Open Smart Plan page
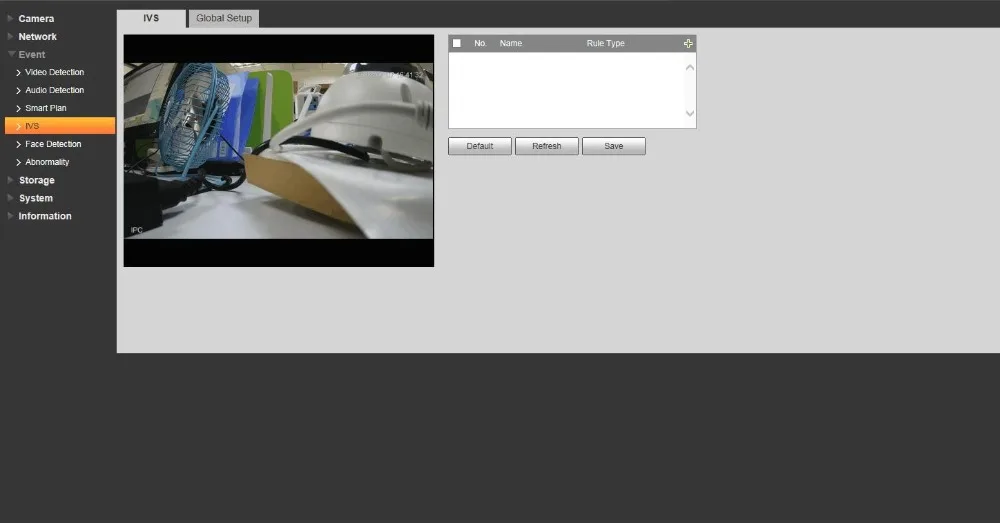This screenshot has height=523, width=1000. (45, 108)
